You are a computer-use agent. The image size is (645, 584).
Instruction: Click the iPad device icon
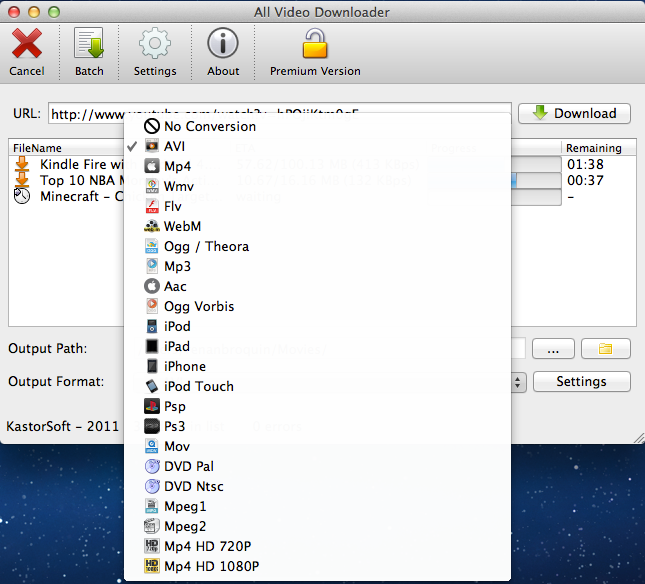coord(152,346)
